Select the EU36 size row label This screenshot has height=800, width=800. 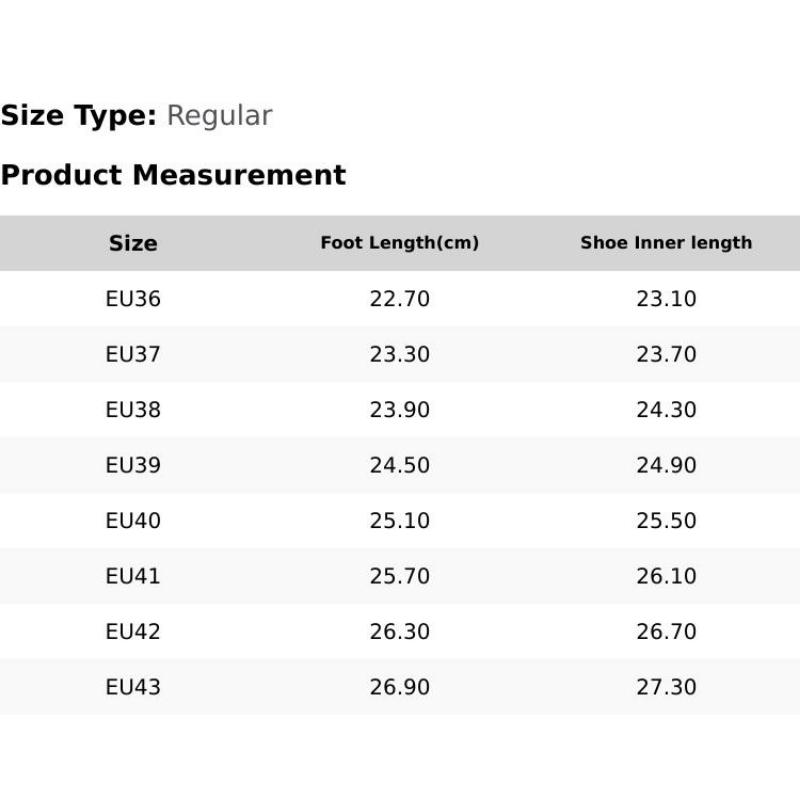click(x=133, y=299)
